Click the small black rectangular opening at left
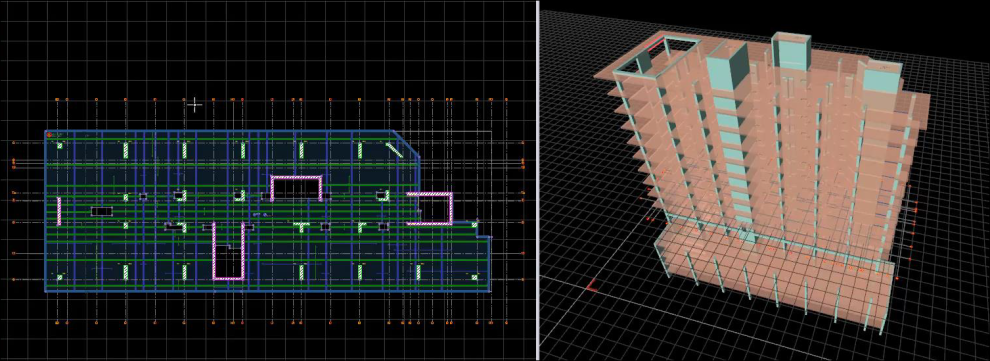The height and width of the screenshot is (361, 990). 102,211
